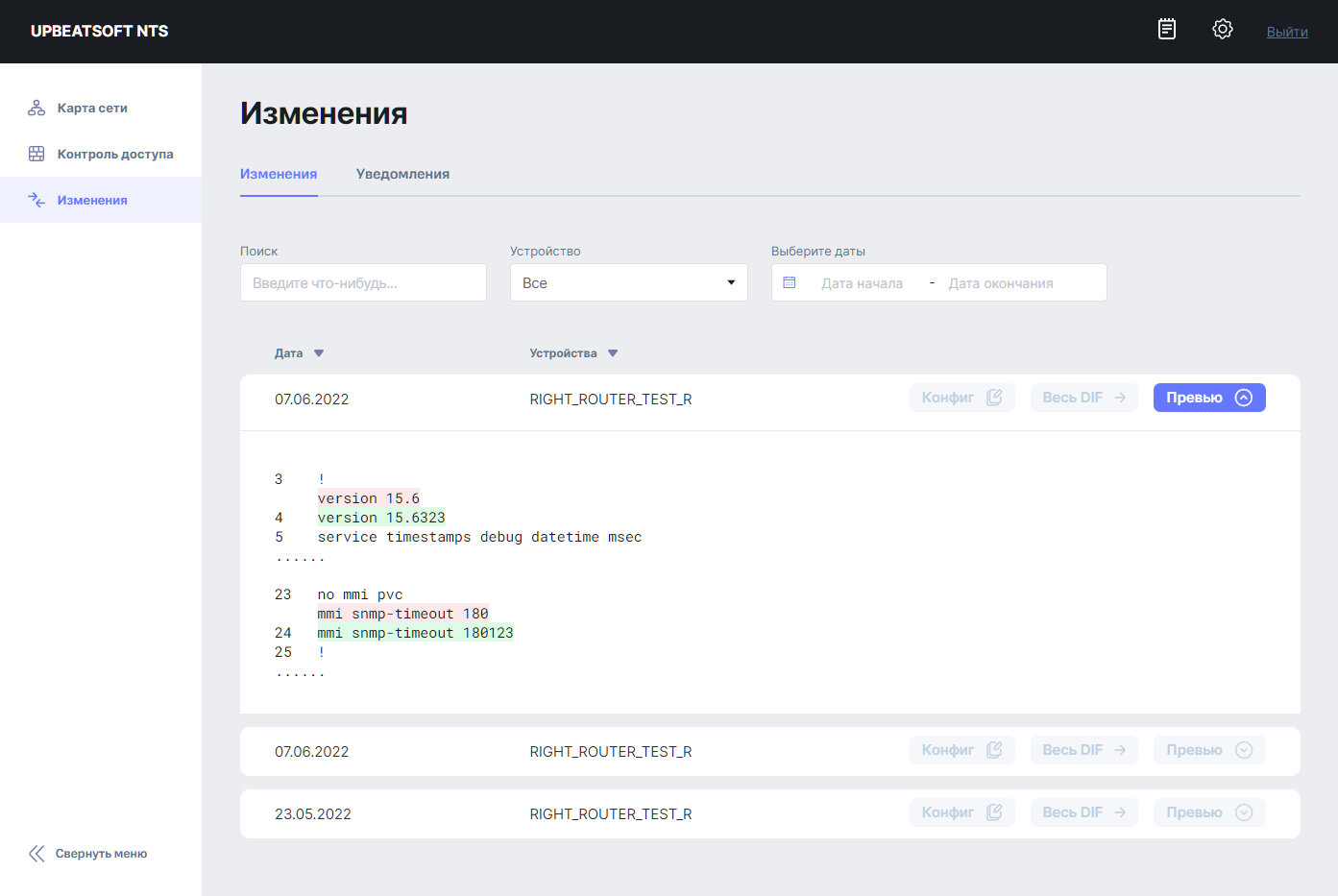The image size is (1338, 896).
Task: Click RIGHT_ROUTER_TEST_R in 23.05.2022 row
Action: (611, 814)
